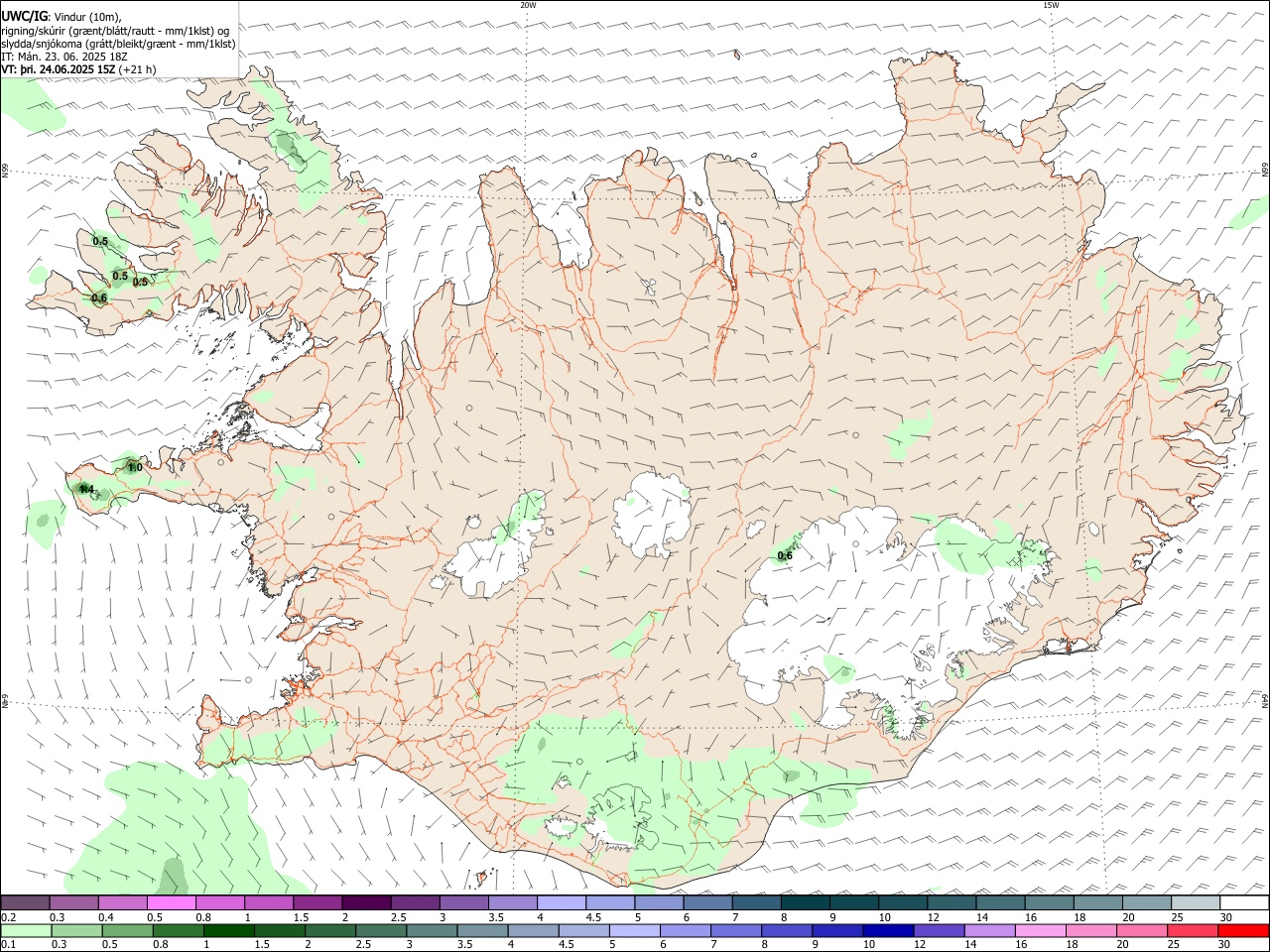Select the 'rigning/skúrir' legend description line

pos(115,31)
